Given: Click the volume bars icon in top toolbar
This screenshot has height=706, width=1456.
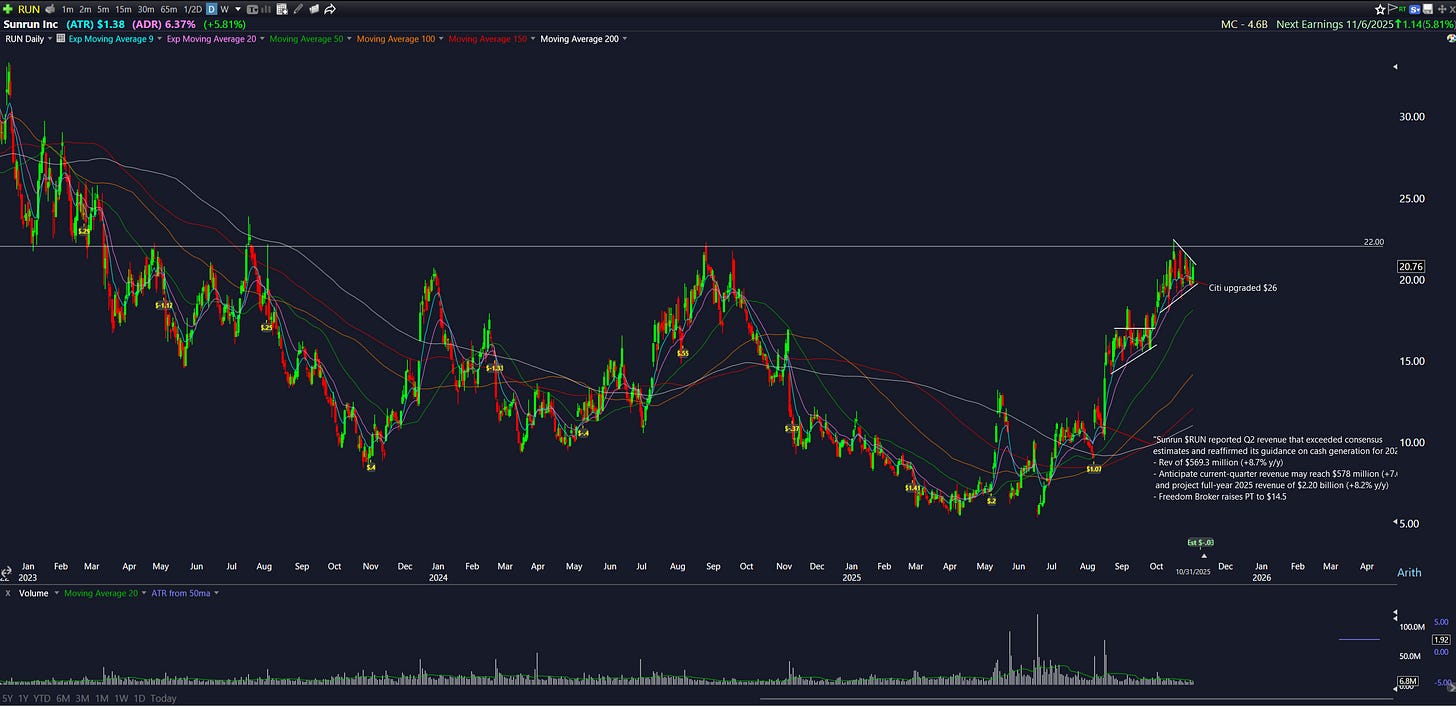Looking at the screenshot, I should 266,9.
